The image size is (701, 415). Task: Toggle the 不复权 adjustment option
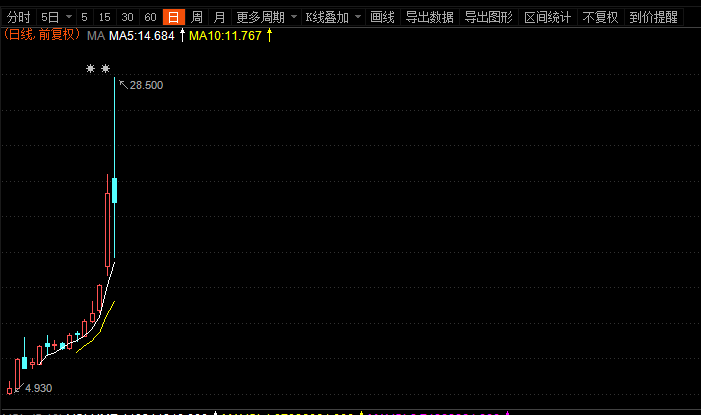click(x=600, y=17)
